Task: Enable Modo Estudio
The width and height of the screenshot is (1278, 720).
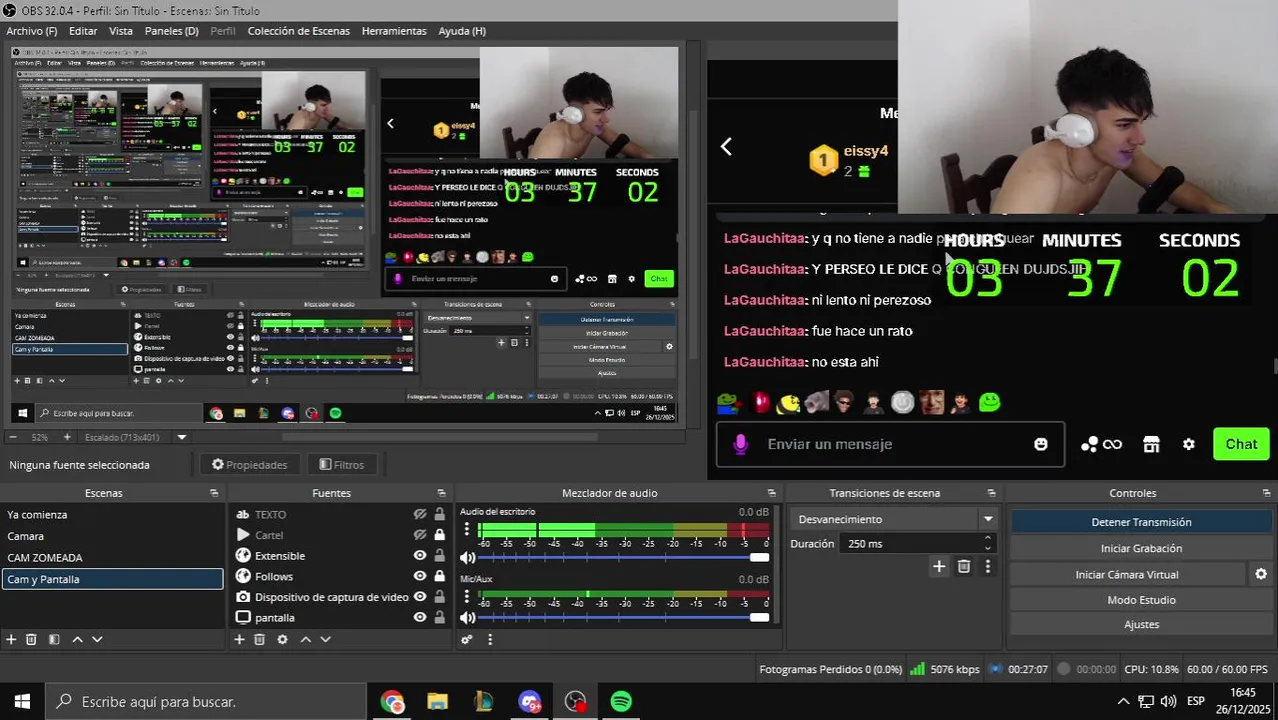Action: point(1141,600)
